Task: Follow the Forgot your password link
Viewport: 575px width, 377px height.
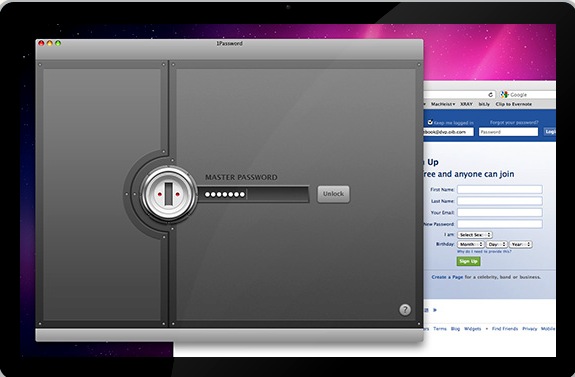Action: (514, 122)
